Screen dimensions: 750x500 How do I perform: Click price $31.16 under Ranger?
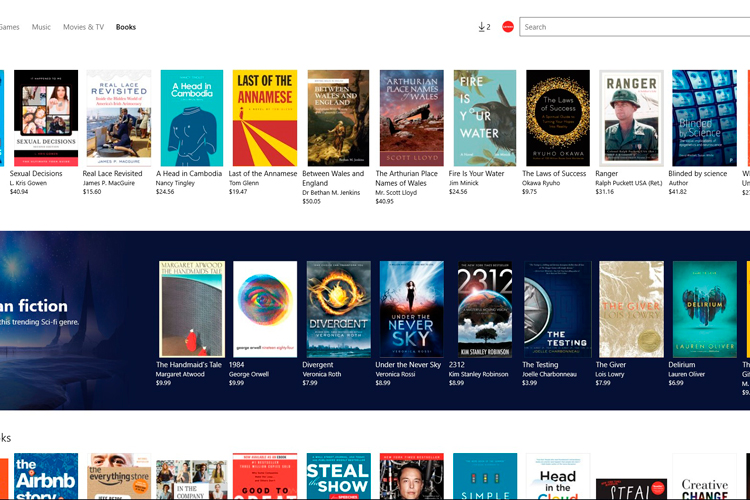tap(605, 192)
